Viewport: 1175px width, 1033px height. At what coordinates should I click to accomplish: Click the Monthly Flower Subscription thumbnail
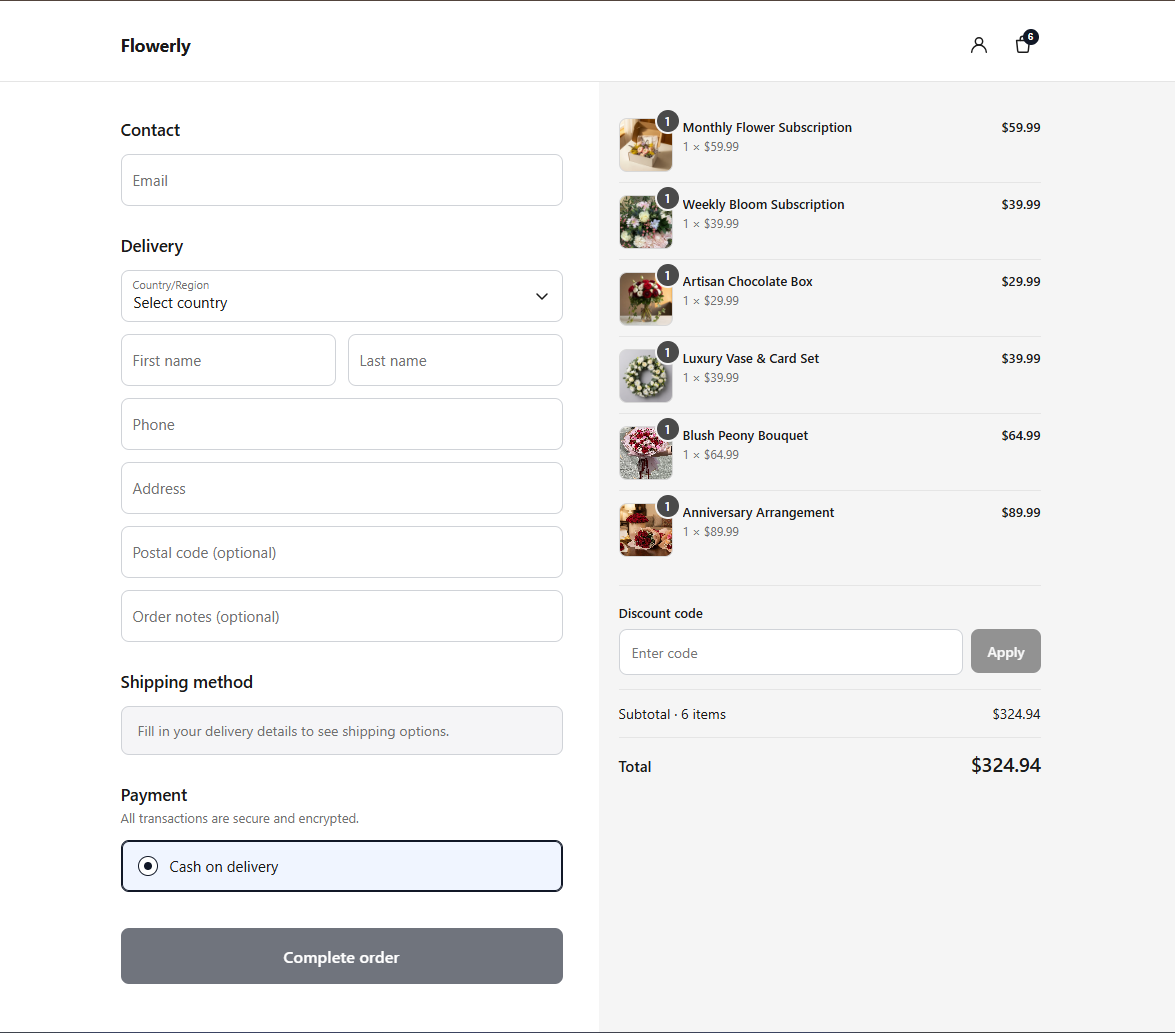[x=645, y=145]
